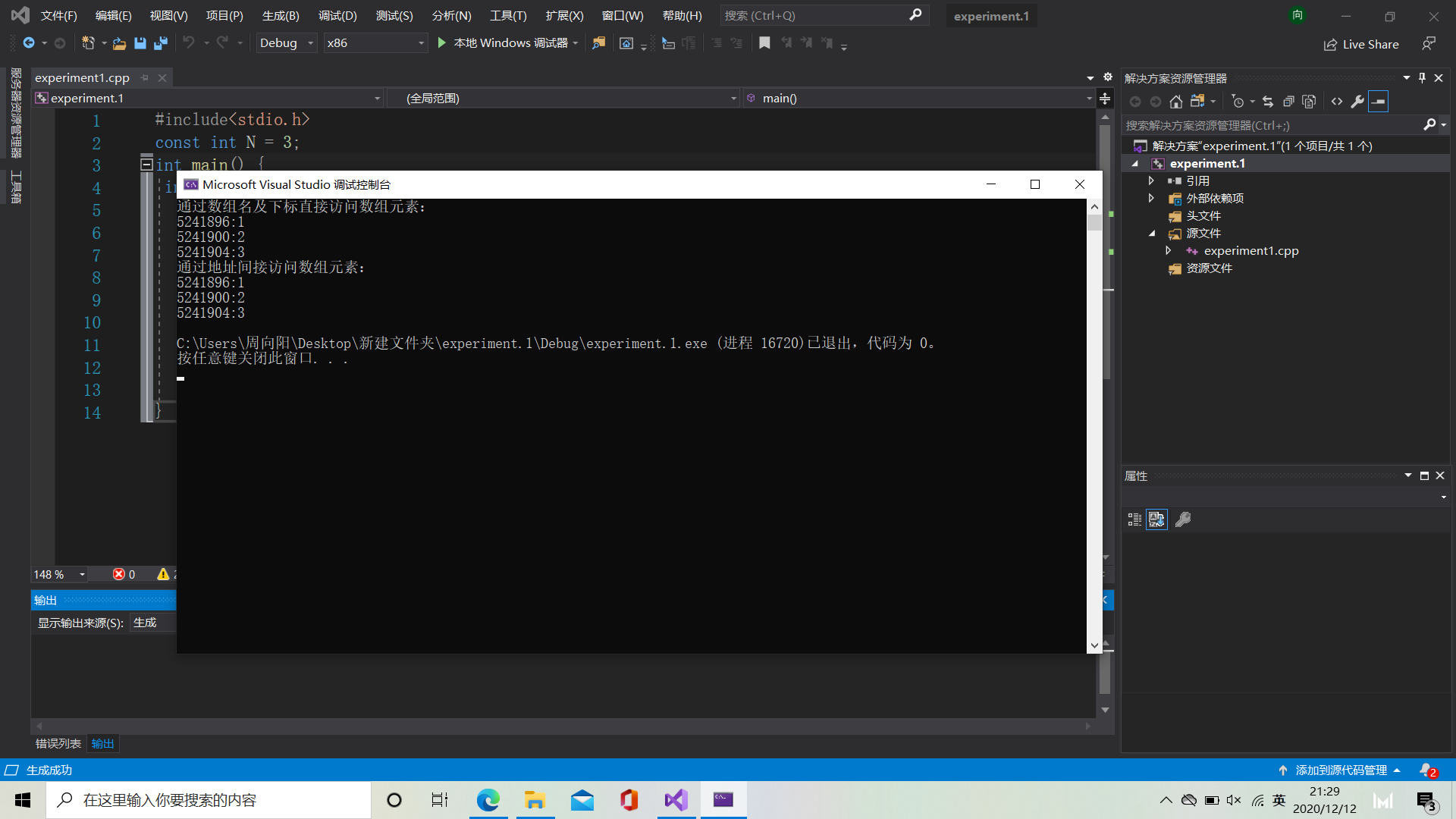Click the Home icon in Solution Explorer
This screenshot has width=1456, height=819.
point(1175,102)
